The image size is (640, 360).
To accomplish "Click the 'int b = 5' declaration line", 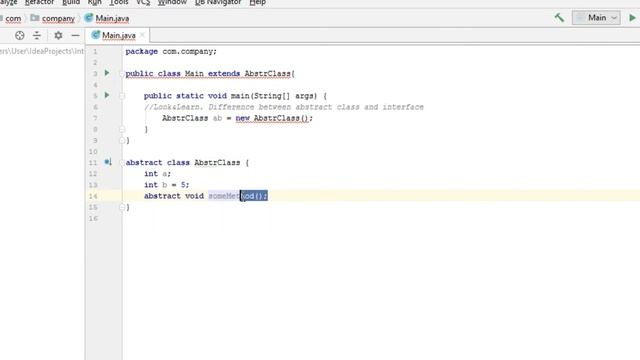I will click(167, 185).
